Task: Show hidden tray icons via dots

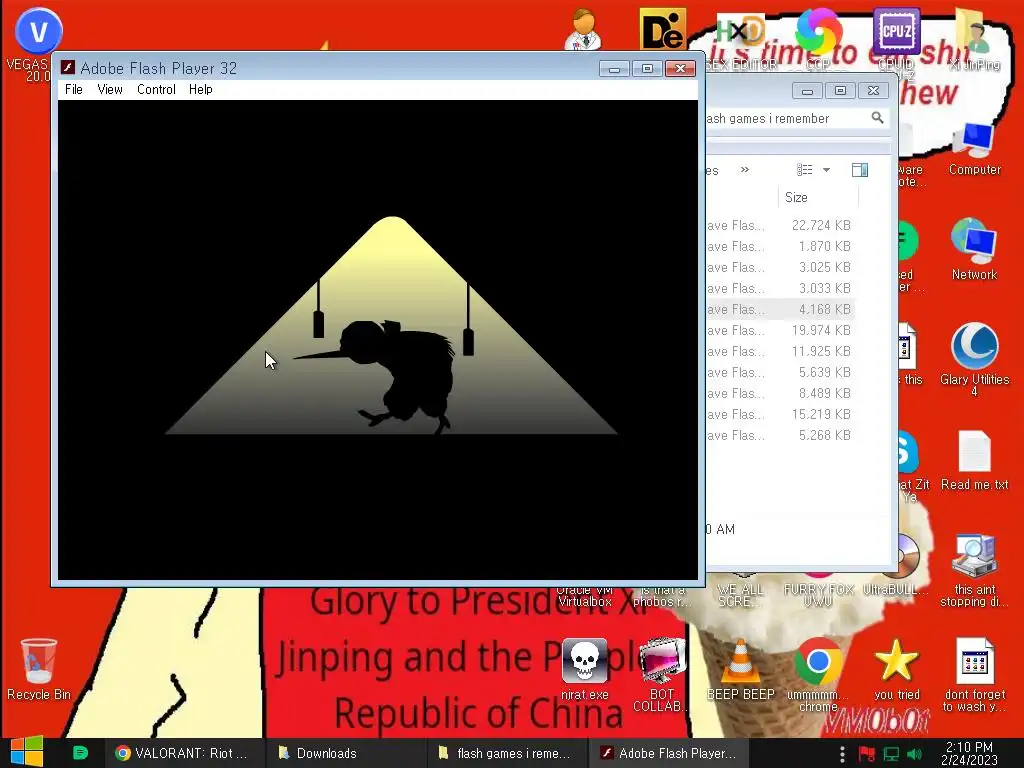Action: click(x=842, y=754)
